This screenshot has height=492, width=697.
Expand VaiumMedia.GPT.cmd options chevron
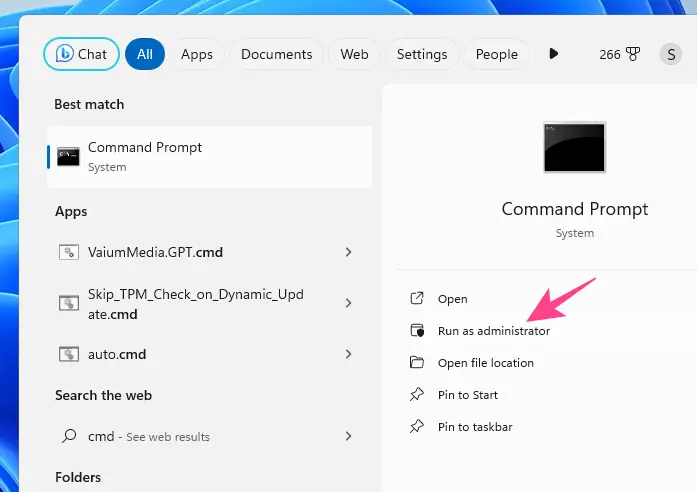click(x=348, y=252)
